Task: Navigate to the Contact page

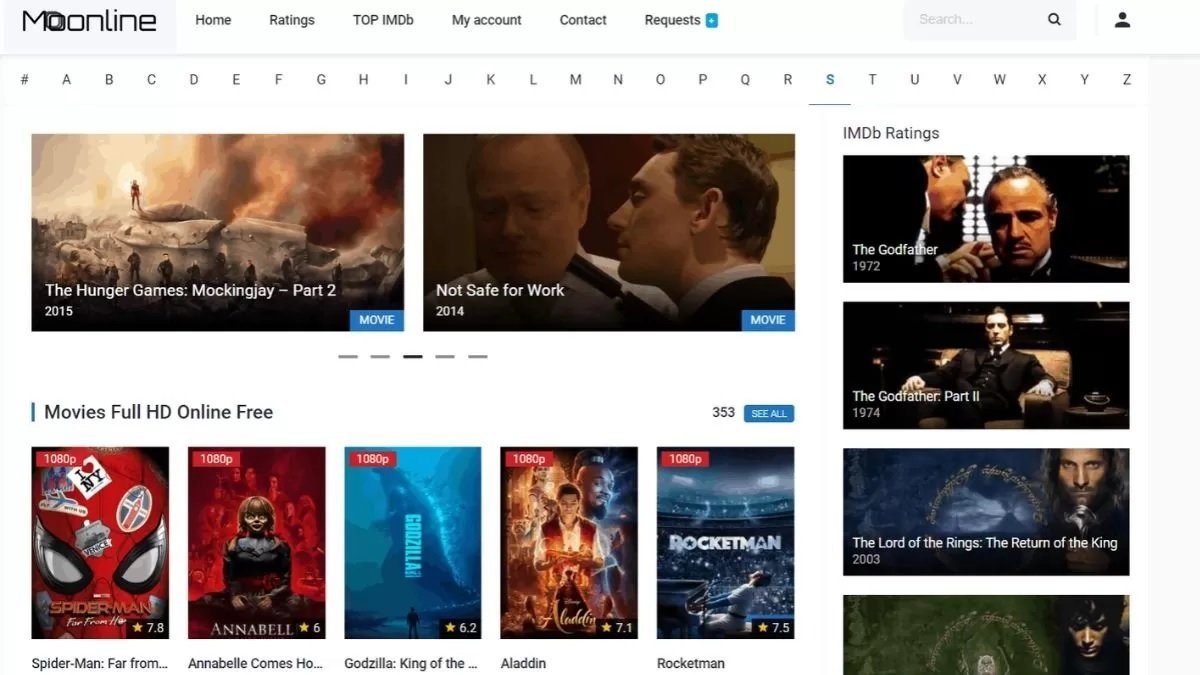Action: pyautogui.click(x=583, y=20)
